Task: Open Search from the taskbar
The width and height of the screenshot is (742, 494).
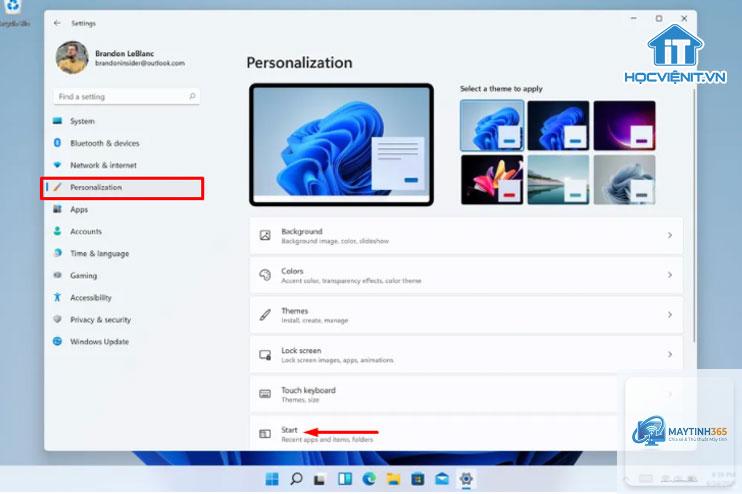Action: point(296,479)
